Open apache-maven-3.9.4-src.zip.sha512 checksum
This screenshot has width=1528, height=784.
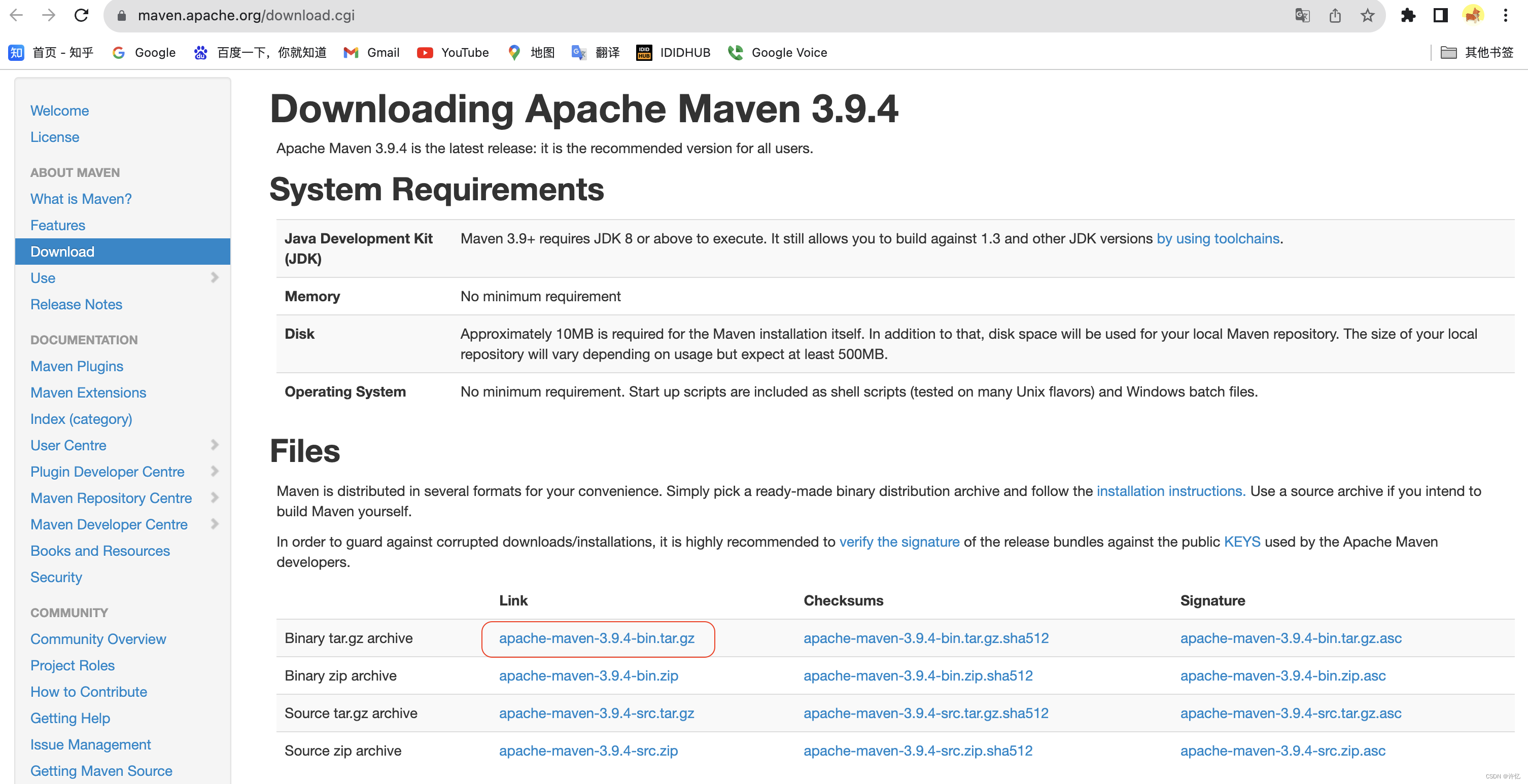918,751
